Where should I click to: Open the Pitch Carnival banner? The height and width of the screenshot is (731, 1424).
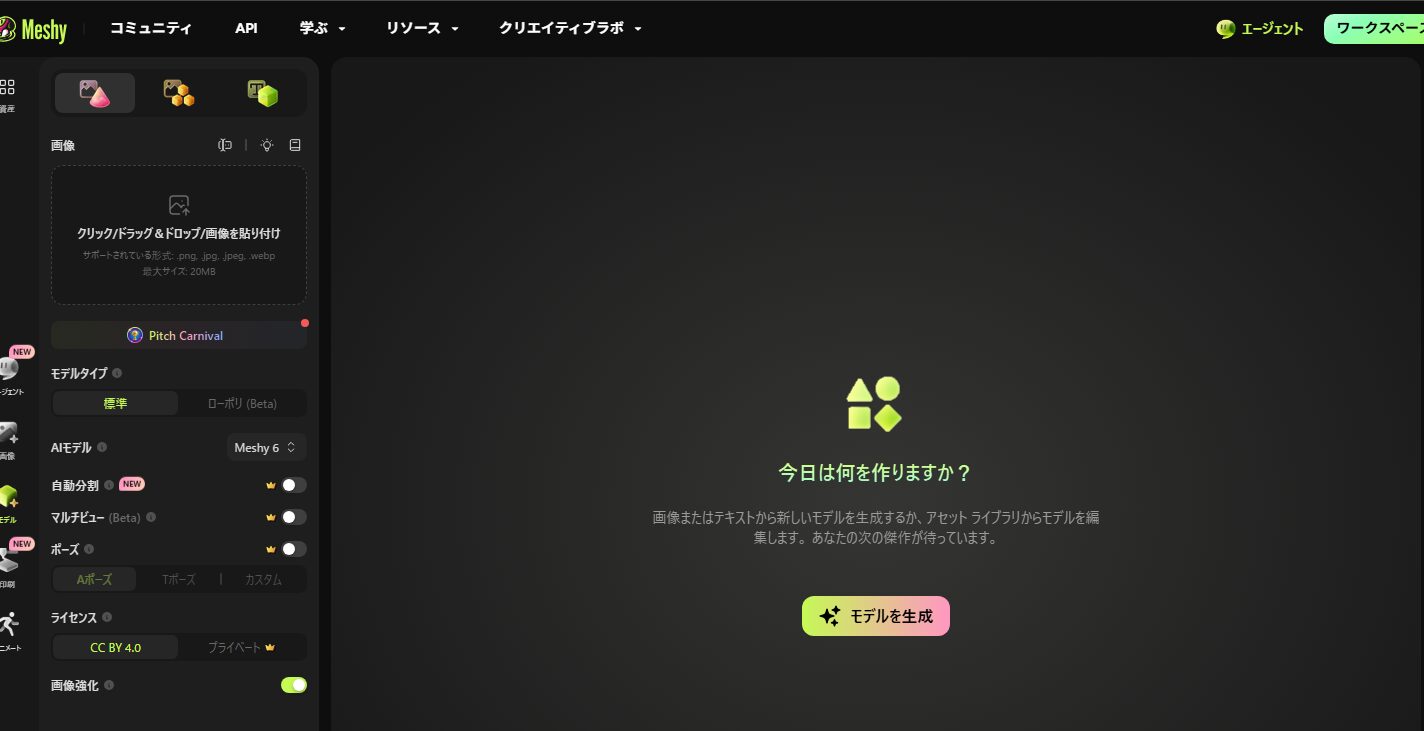(179, 335)
